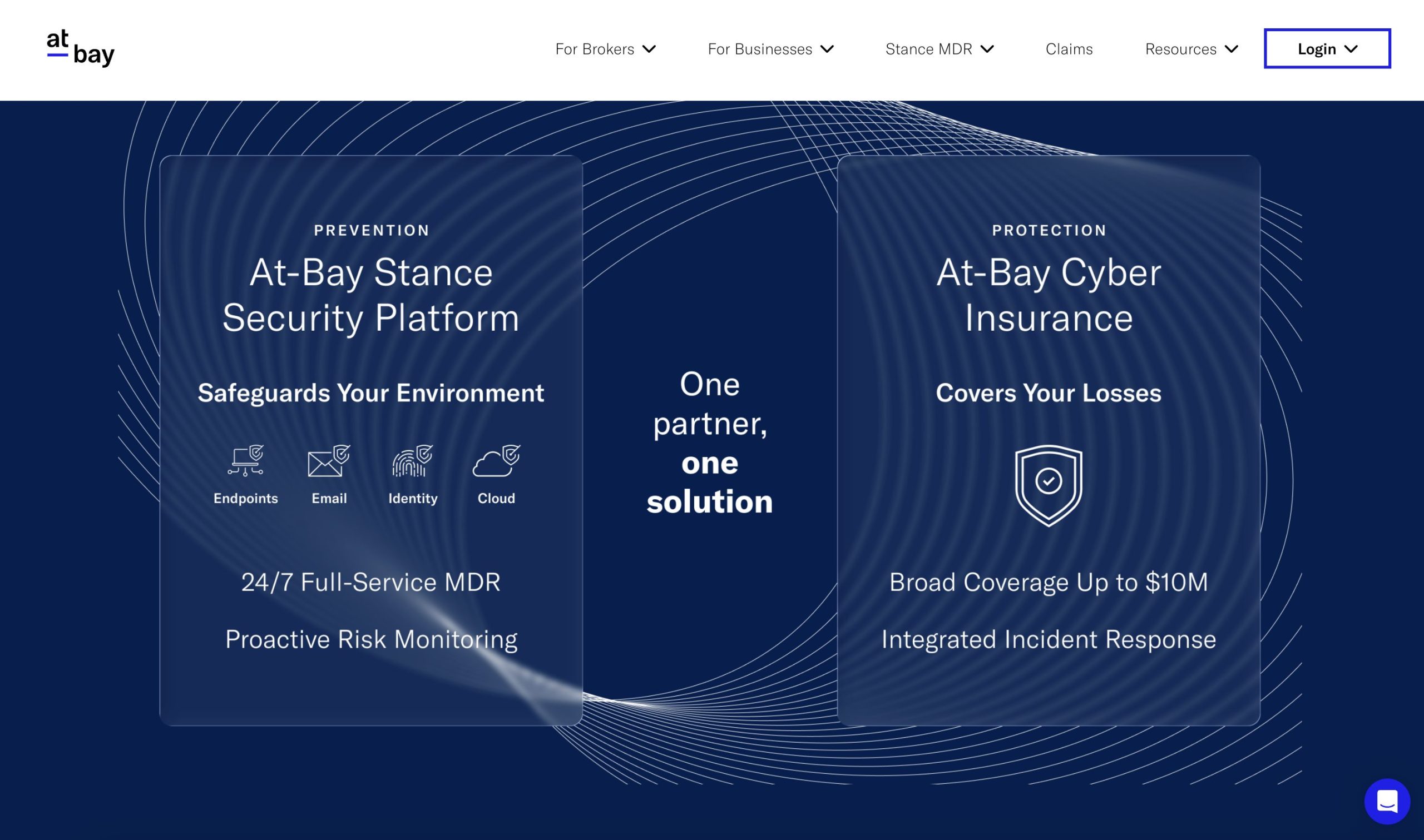
Task: Click the Identity label
Action: point(413,499)
